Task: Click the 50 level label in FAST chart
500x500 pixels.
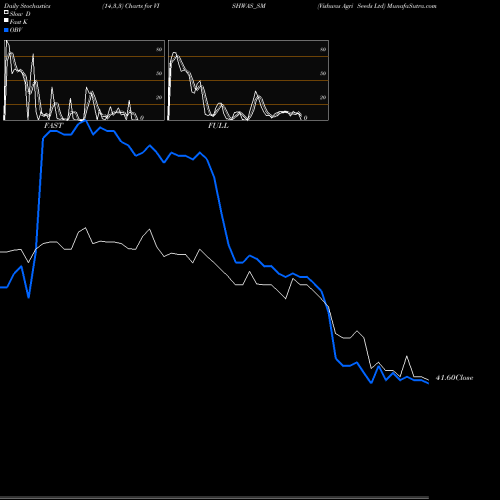Action: (159, 73)
